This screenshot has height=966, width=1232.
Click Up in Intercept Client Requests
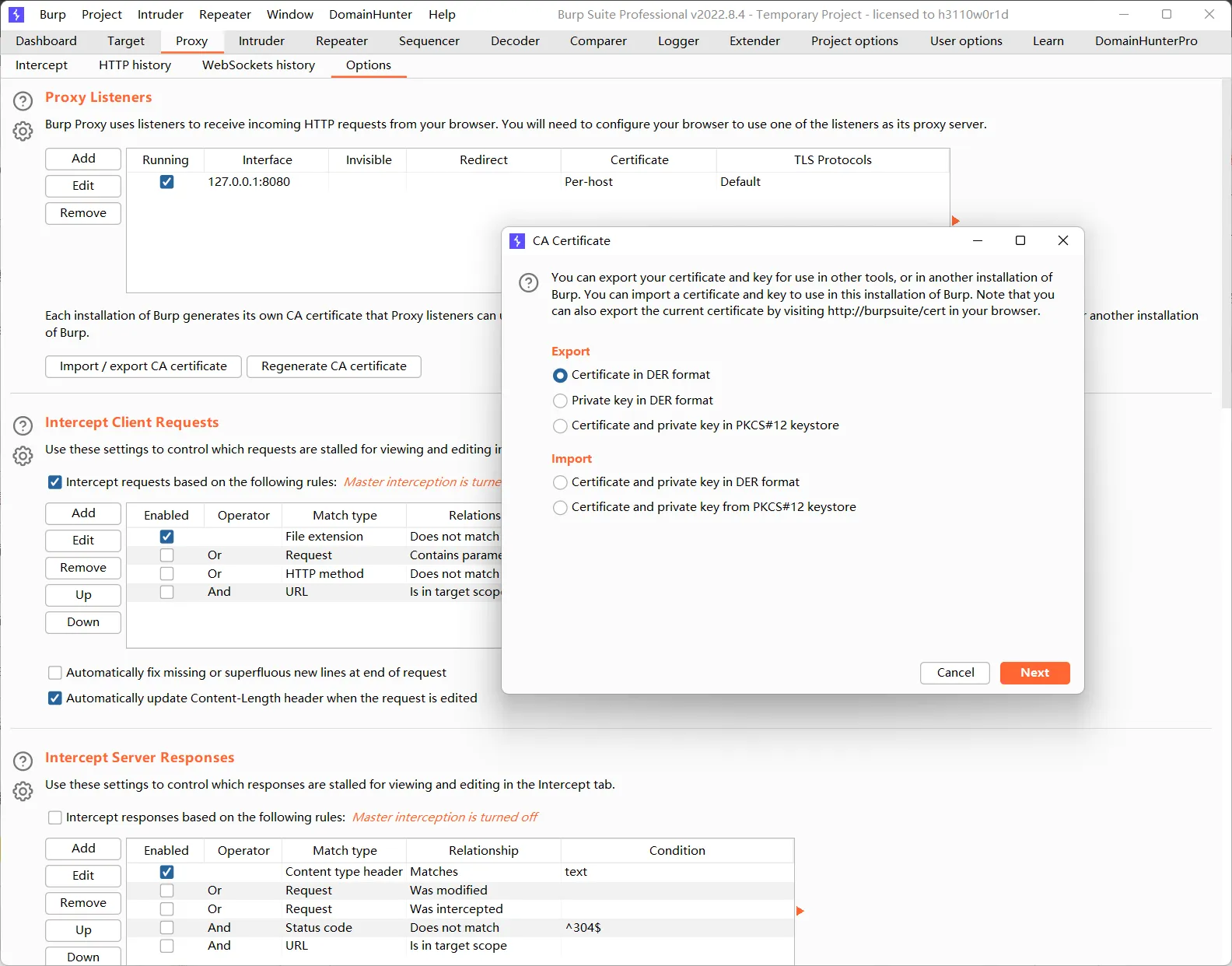(83, 595)
